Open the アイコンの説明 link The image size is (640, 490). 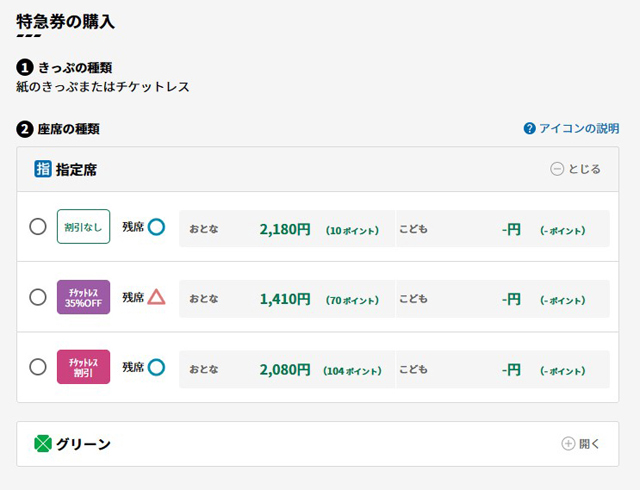[x=579, y=129]
